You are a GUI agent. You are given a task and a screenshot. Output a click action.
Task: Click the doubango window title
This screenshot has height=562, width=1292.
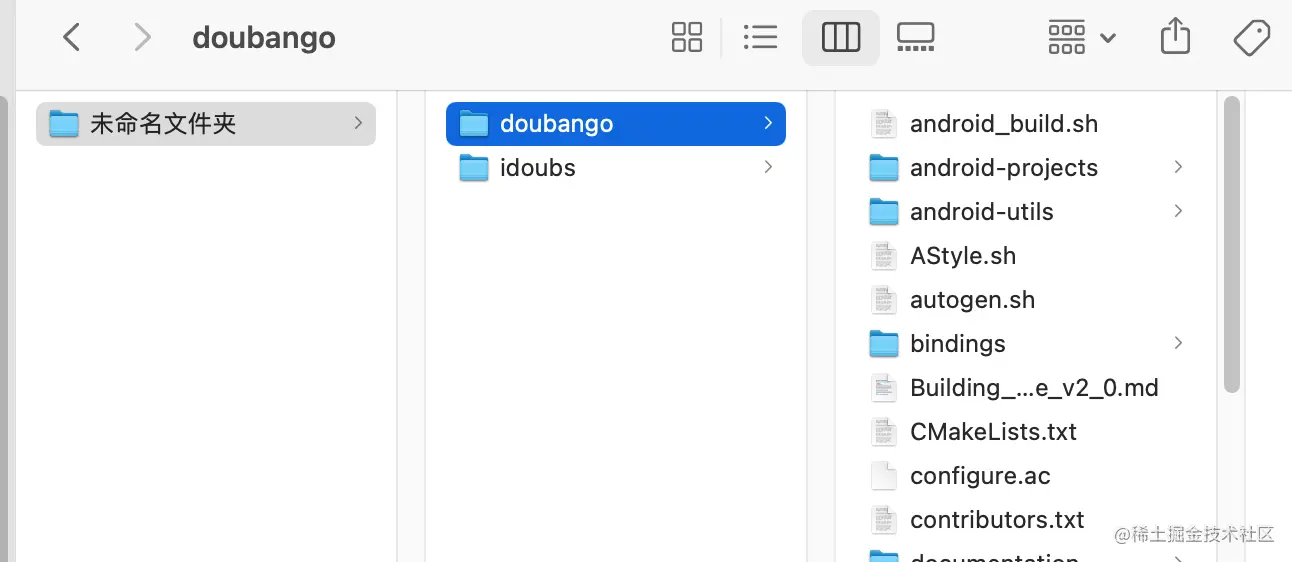click(264, 38)
